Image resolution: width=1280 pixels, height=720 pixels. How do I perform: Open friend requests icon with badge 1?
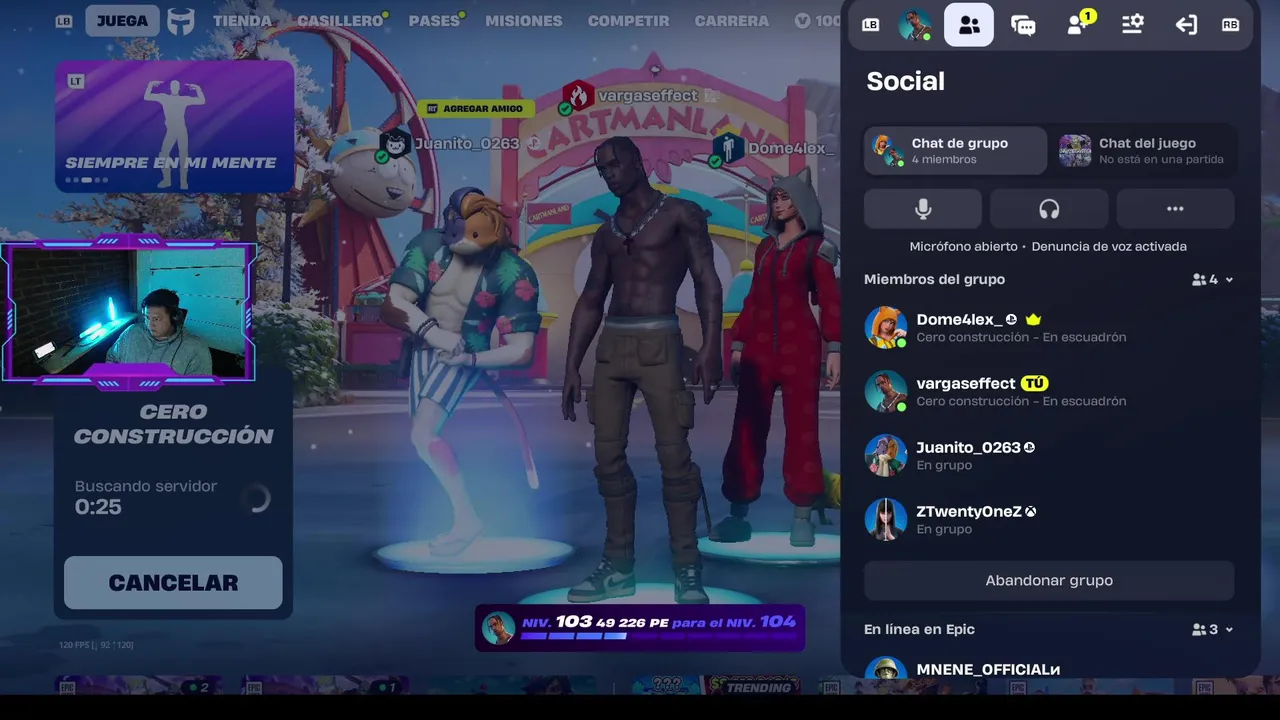click(x=1079, y=24)
